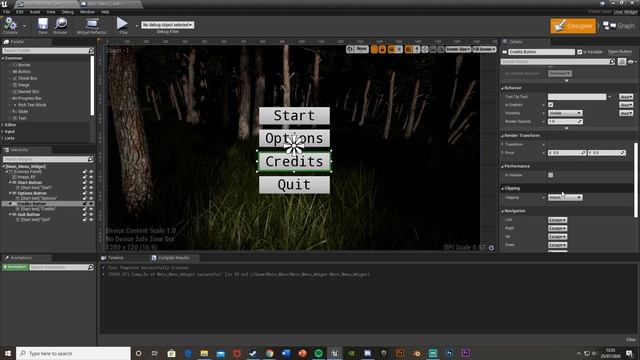Adjust the Render Opacity value slider

(x=565, y=122)
